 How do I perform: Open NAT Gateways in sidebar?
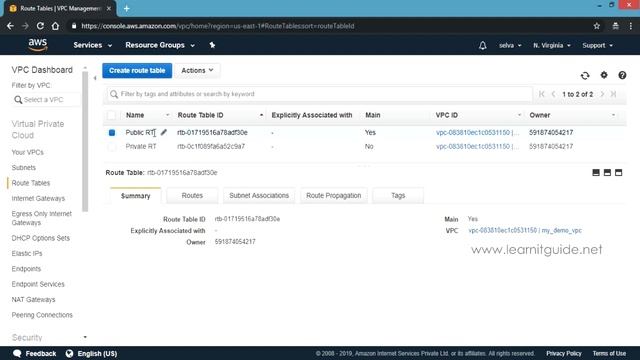[33, 300]
